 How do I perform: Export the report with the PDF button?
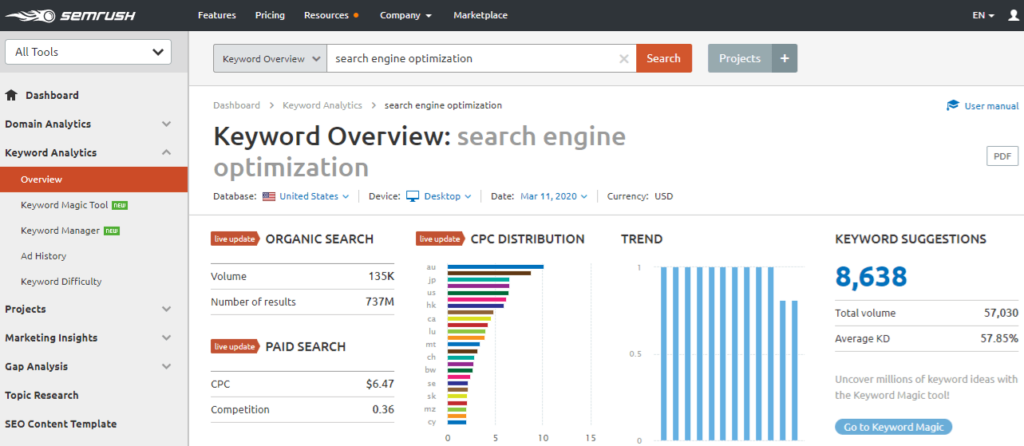[x=1002, y=157]
